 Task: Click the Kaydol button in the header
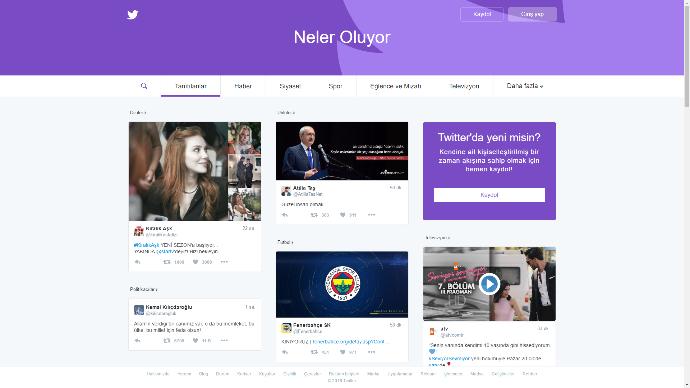[482, 14]
